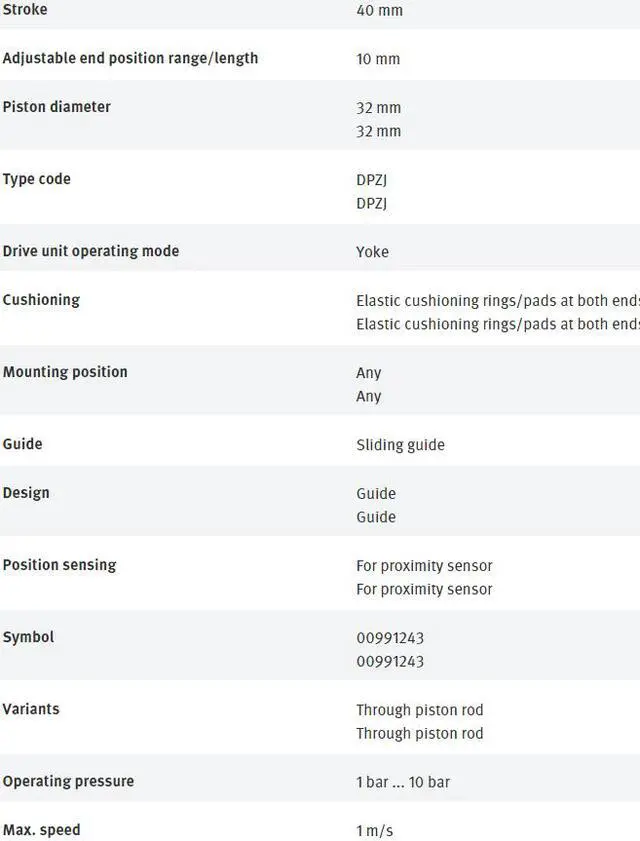
Task: Click the Operating pressure label
Action: [68, 781]
